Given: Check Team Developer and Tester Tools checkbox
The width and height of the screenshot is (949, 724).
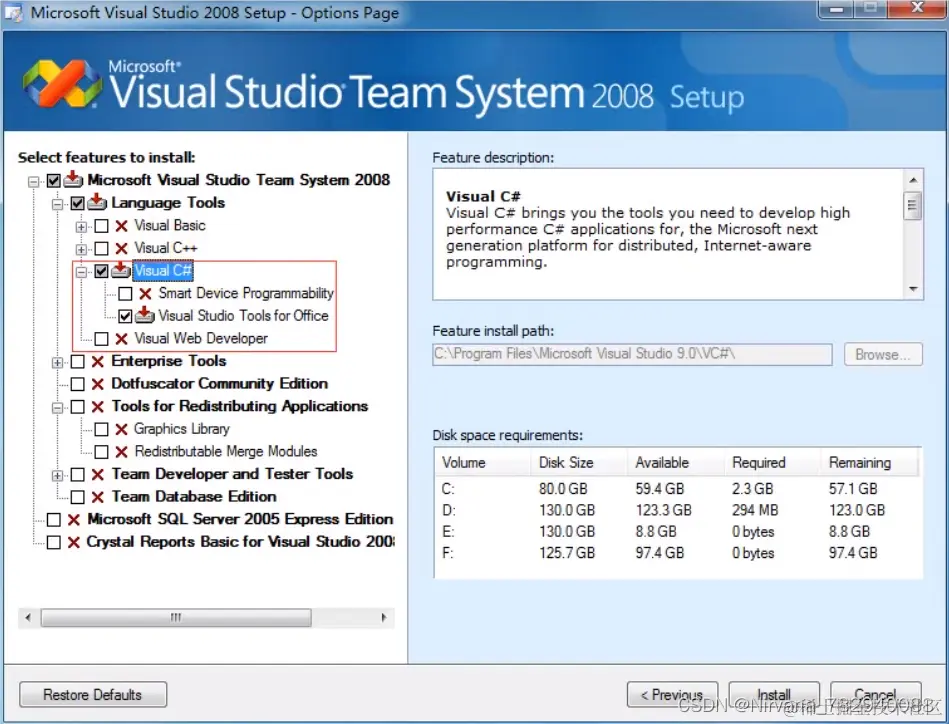Looking at the screenshot, I should pos(77,474).
